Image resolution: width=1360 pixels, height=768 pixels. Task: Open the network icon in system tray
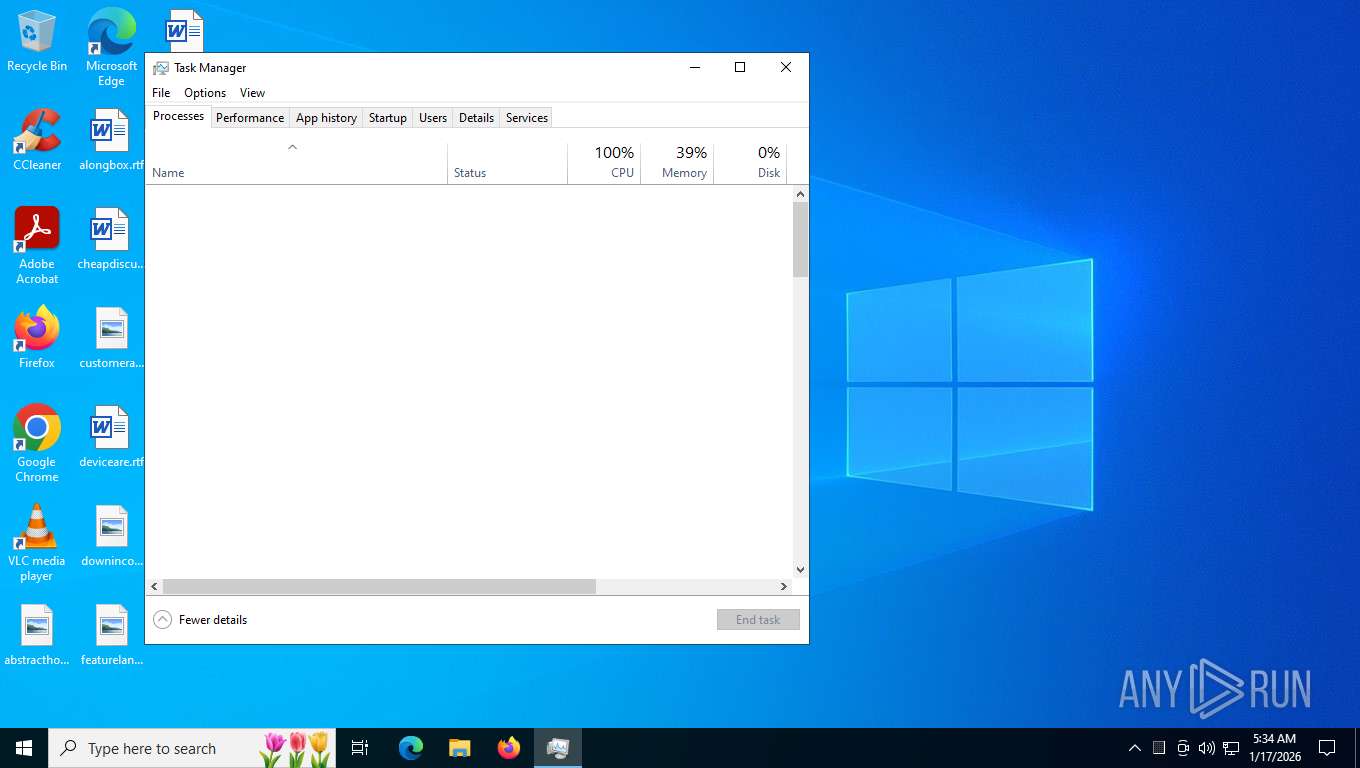pos(1231,748)
